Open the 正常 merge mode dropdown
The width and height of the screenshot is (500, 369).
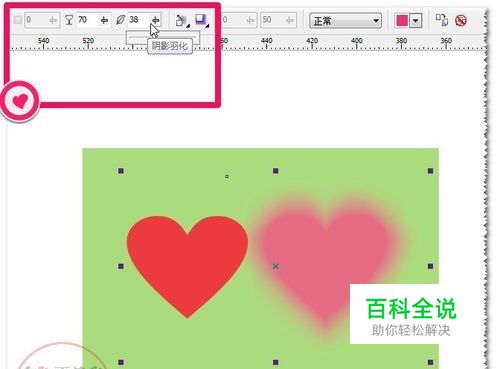click(x=345, y=21)
